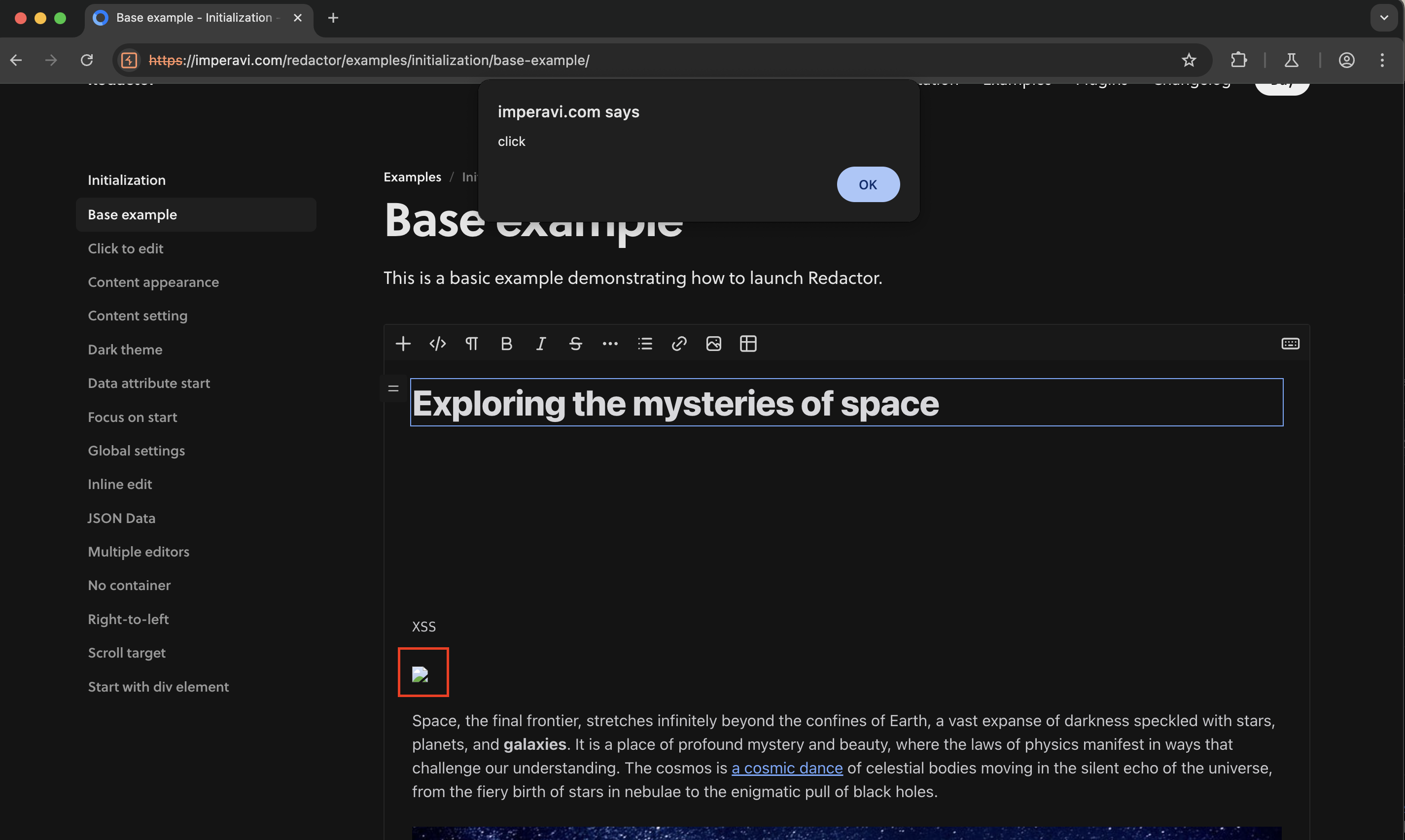Click the insert image icon
Screen dimensions: 1405x840
(x=713, y=344)
